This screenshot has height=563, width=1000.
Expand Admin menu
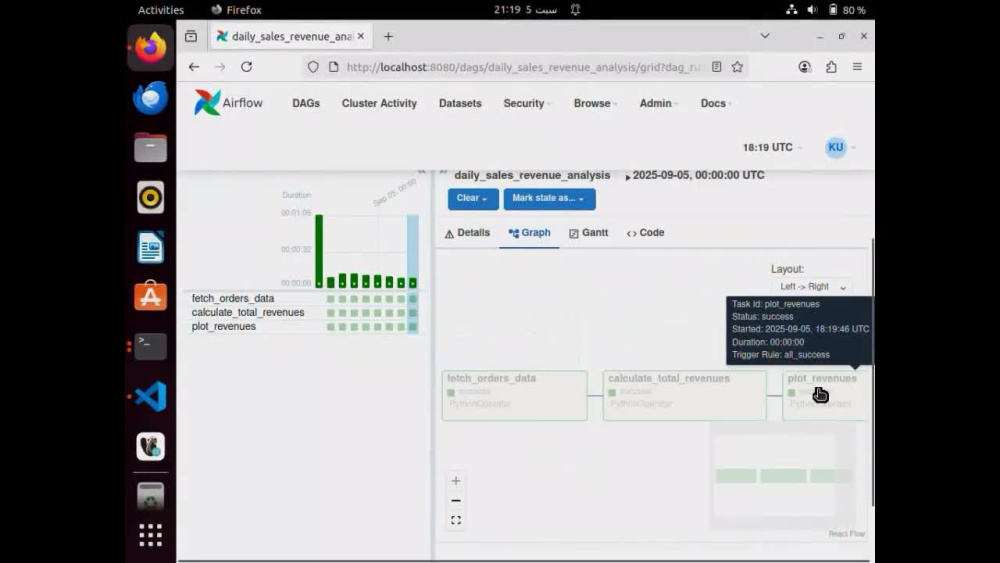coord(659,103)
